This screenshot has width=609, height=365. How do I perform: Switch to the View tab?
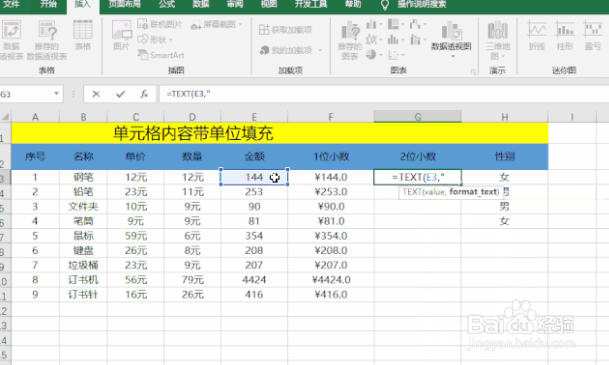click(x=269, y=4)
